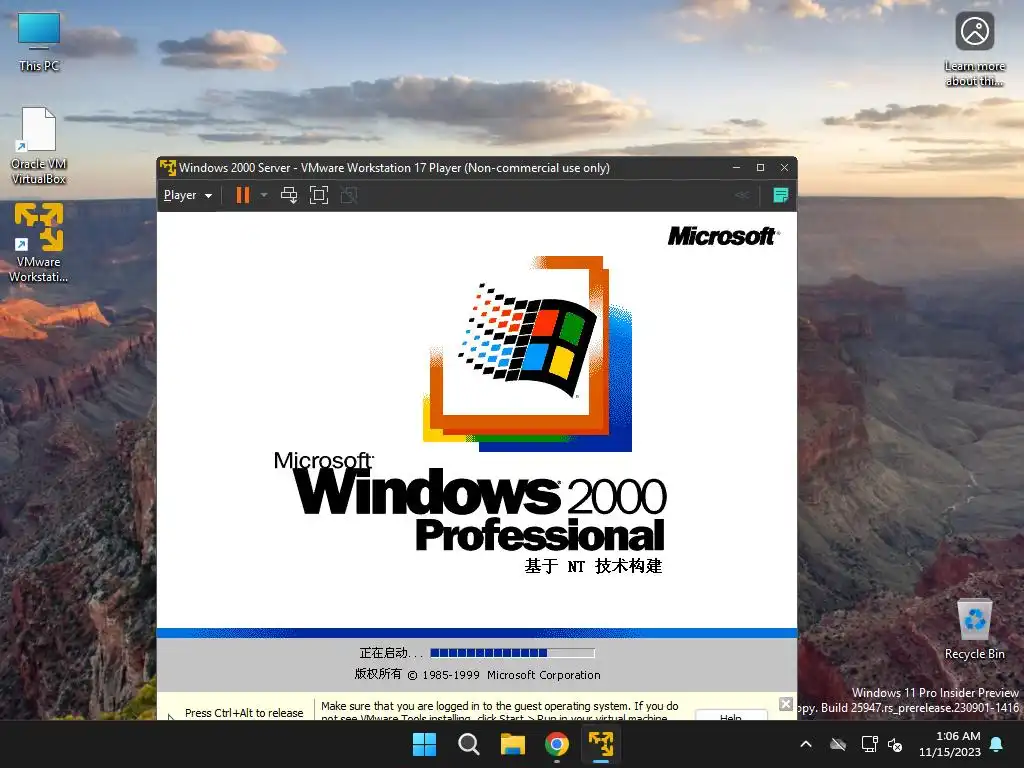Image resolution: width=1024 pixels, height=768 pixels.
Task: Click the '1985-1999 Microsoft Corporation' copyright text
Action: coord(511,675)
